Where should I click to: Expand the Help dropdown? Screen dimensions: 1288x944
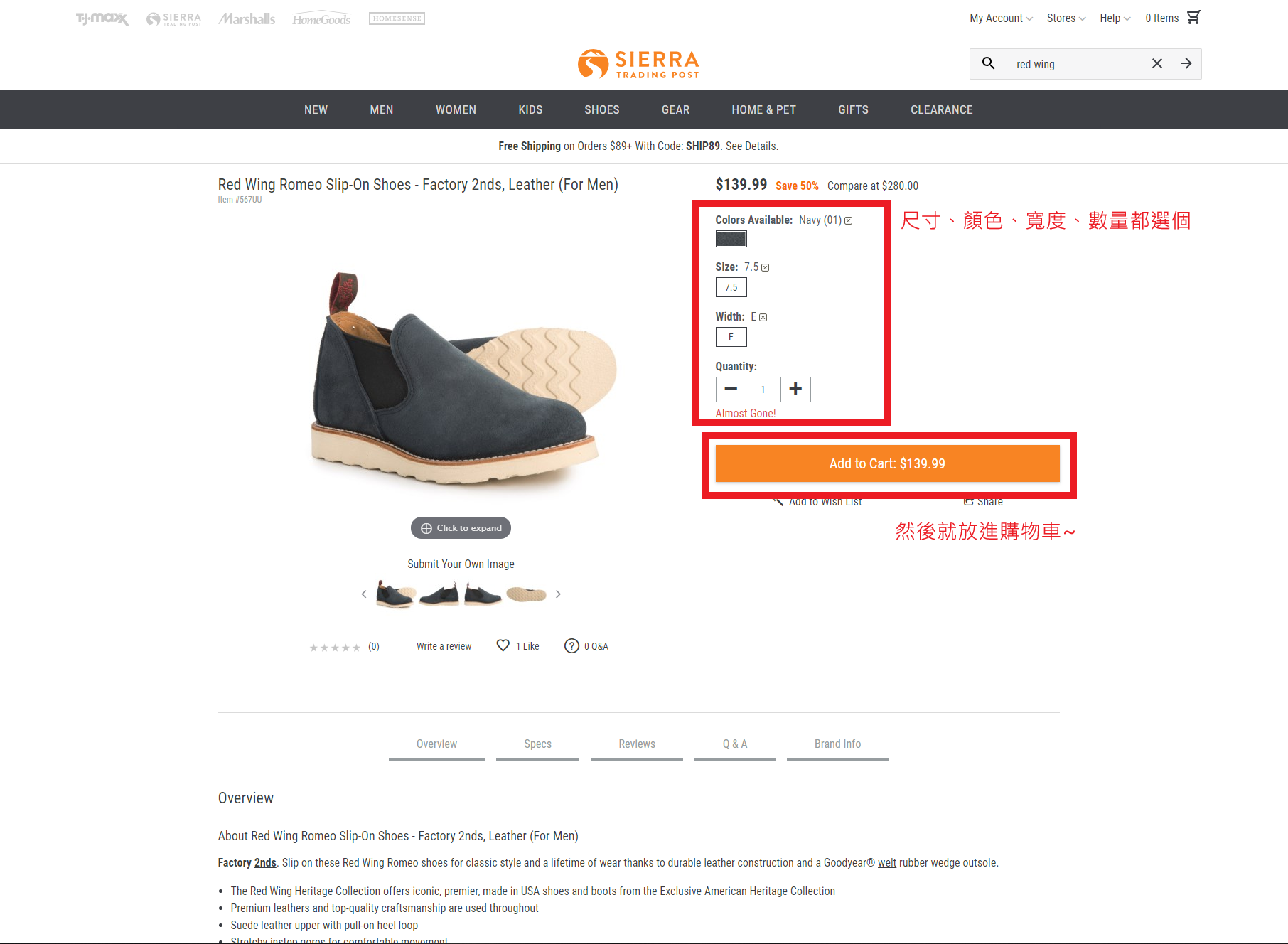[x=1115, y=18]
